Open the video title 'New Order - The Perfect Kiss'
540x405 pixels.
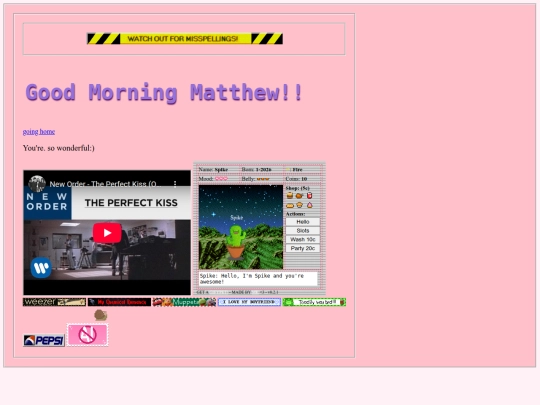105,184
